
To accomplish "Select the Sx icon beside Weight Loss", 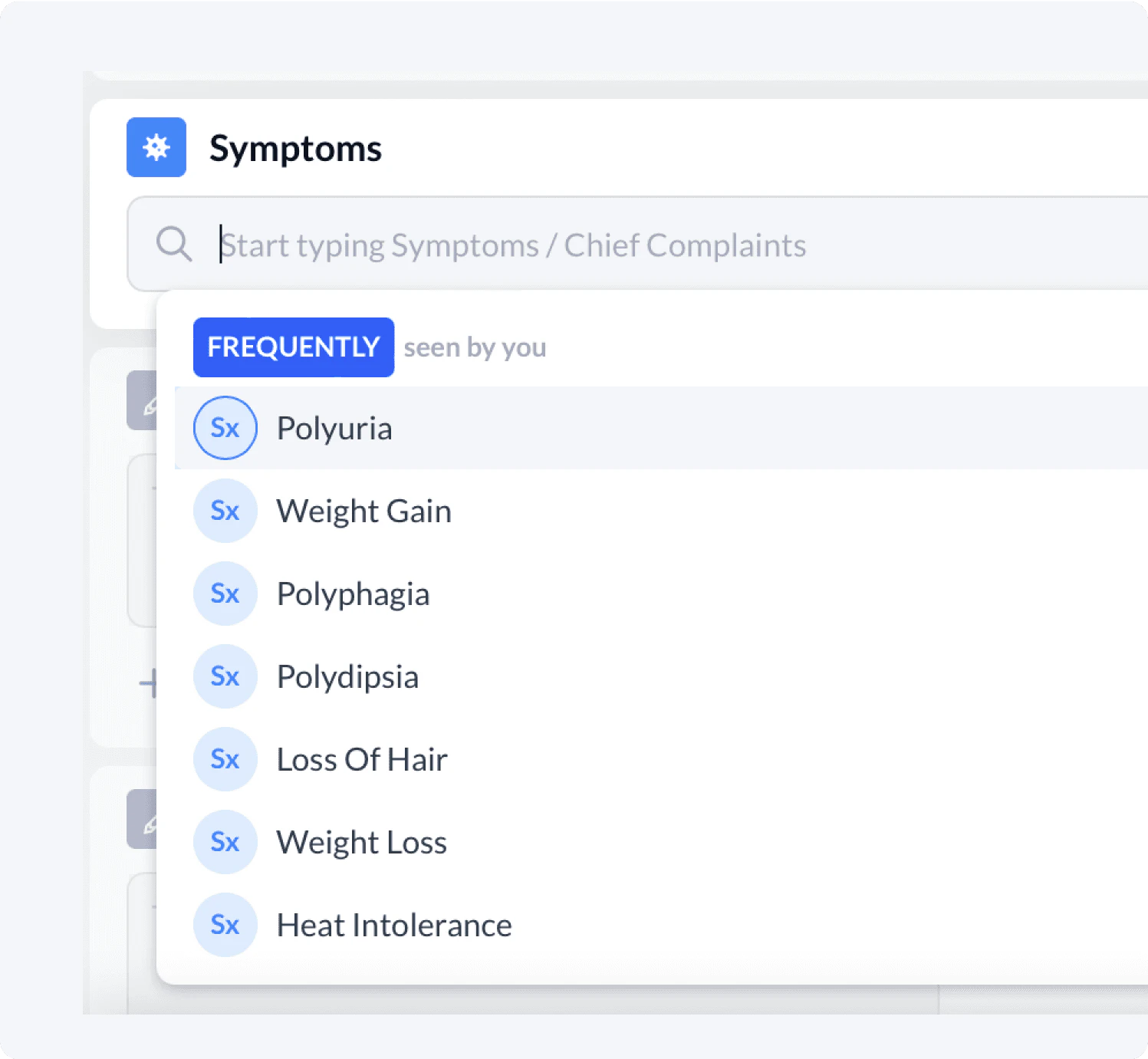I will click(225, 841).
